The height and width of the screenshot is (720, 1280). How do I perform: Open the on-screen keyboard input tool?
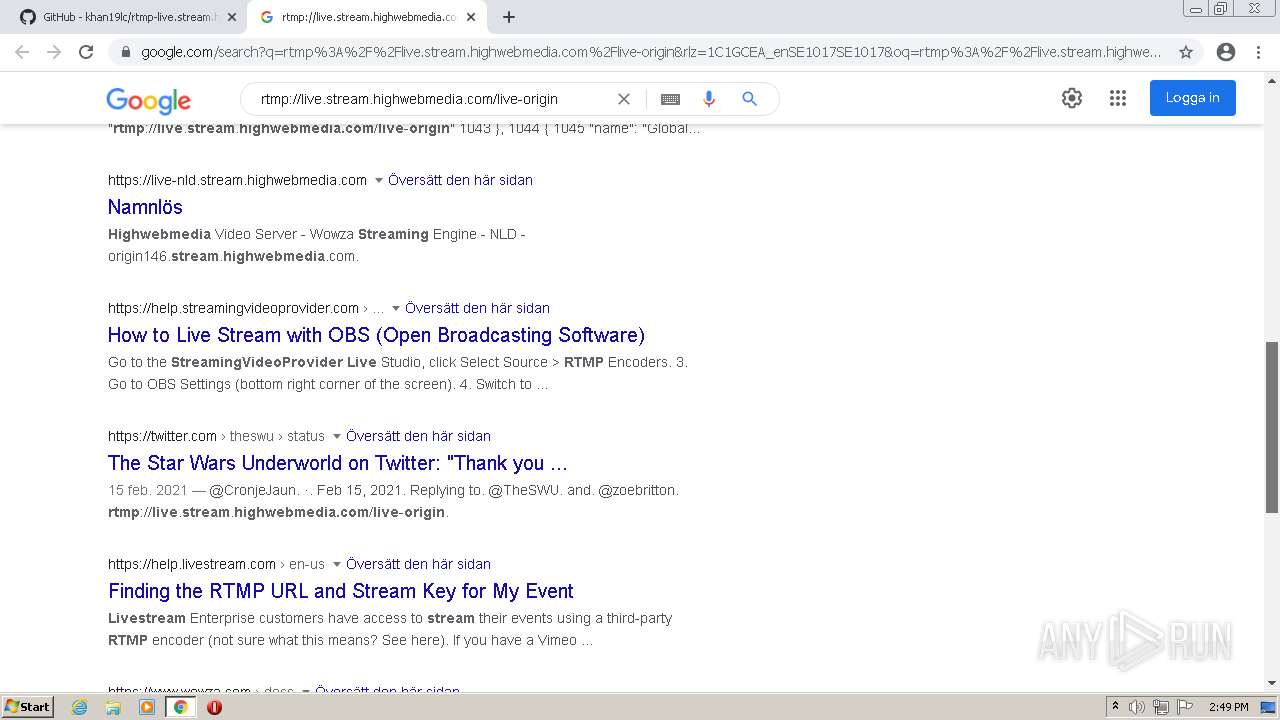pos(670,99)
